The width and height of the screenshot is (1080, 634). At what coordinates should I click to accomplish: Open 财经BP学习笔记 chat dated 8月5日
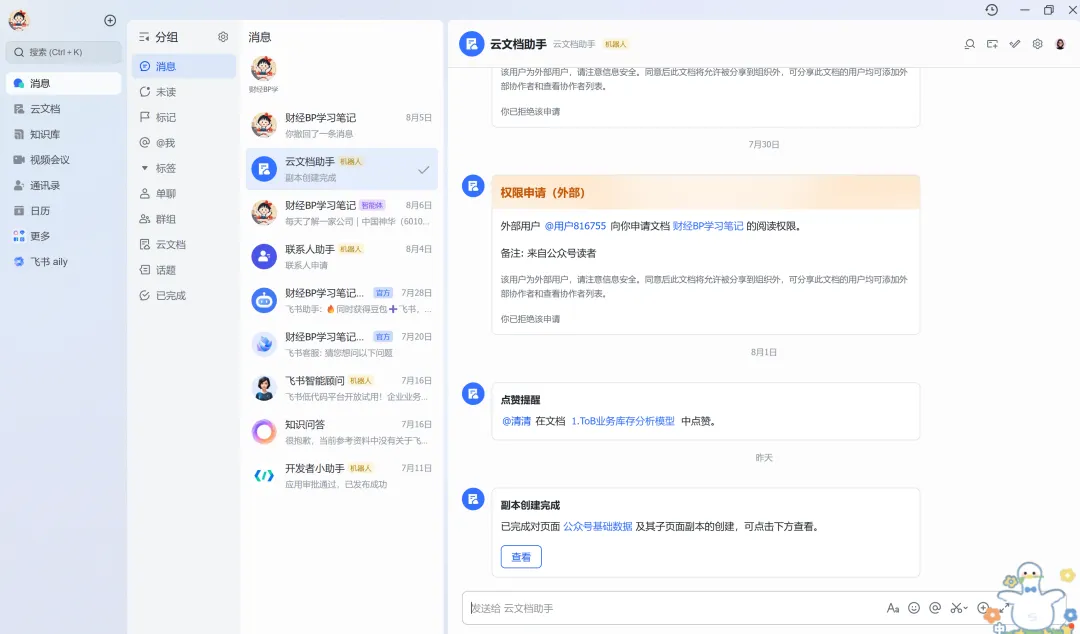342,125
